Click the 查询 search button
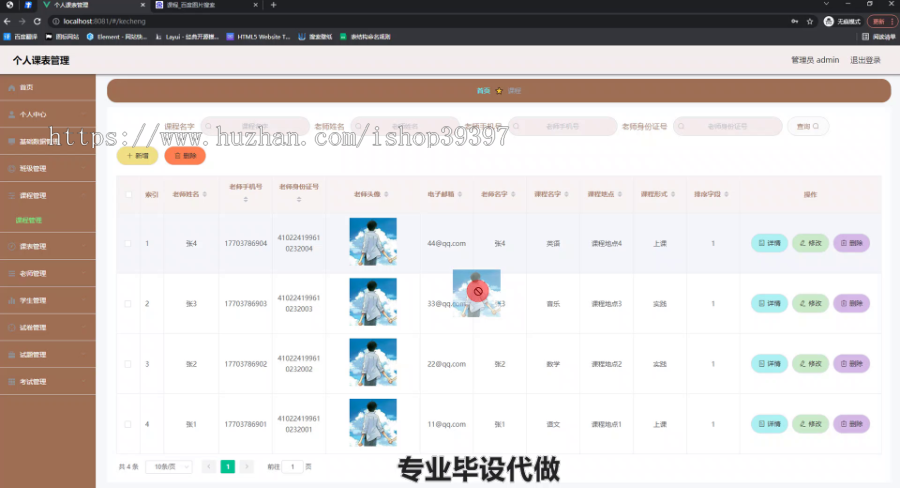This screenshot has width=900, height=488. coord(808,126)
